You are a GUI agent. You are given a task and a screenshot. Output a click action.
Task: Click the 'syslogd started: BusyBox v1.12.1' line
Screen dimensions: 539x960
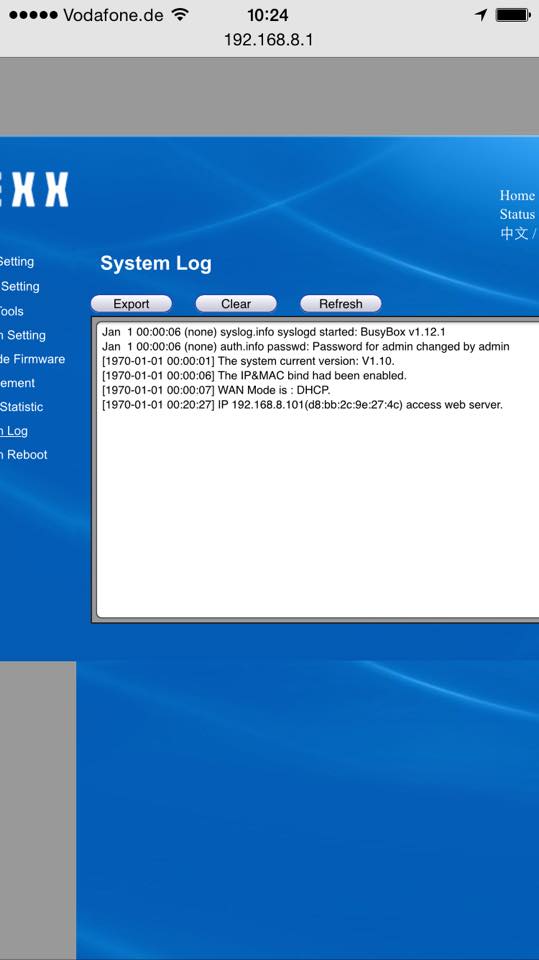pyautogui.click(x=274, y=332)
